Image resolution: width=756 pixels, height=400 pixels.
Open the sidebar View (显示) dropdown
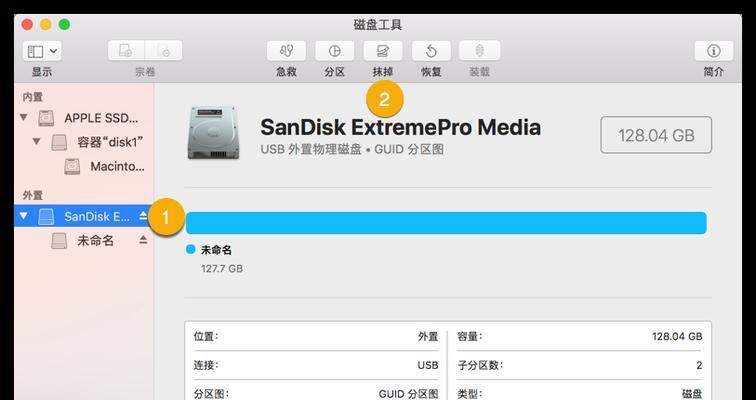coord(42,51)
